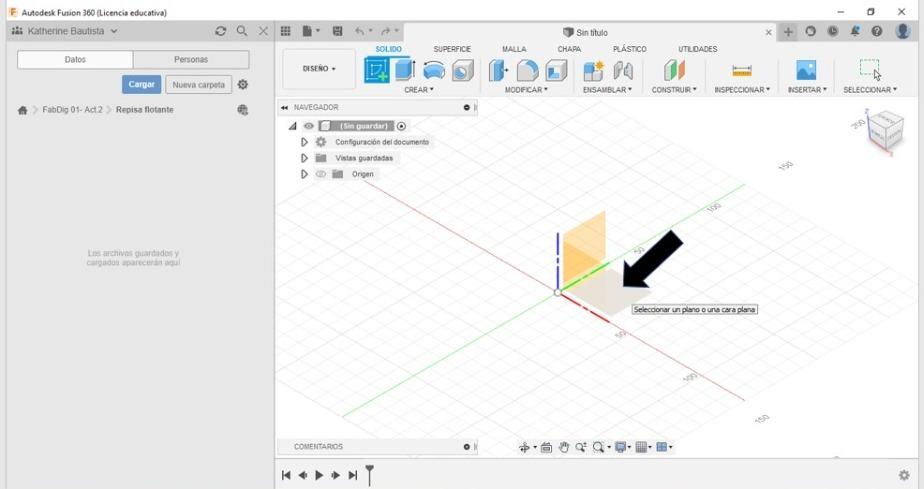The image size is (924, 489).
Task: Open the DISEÑO workspace dropdown
Action: pyautogui.click(x=319, y=69)
